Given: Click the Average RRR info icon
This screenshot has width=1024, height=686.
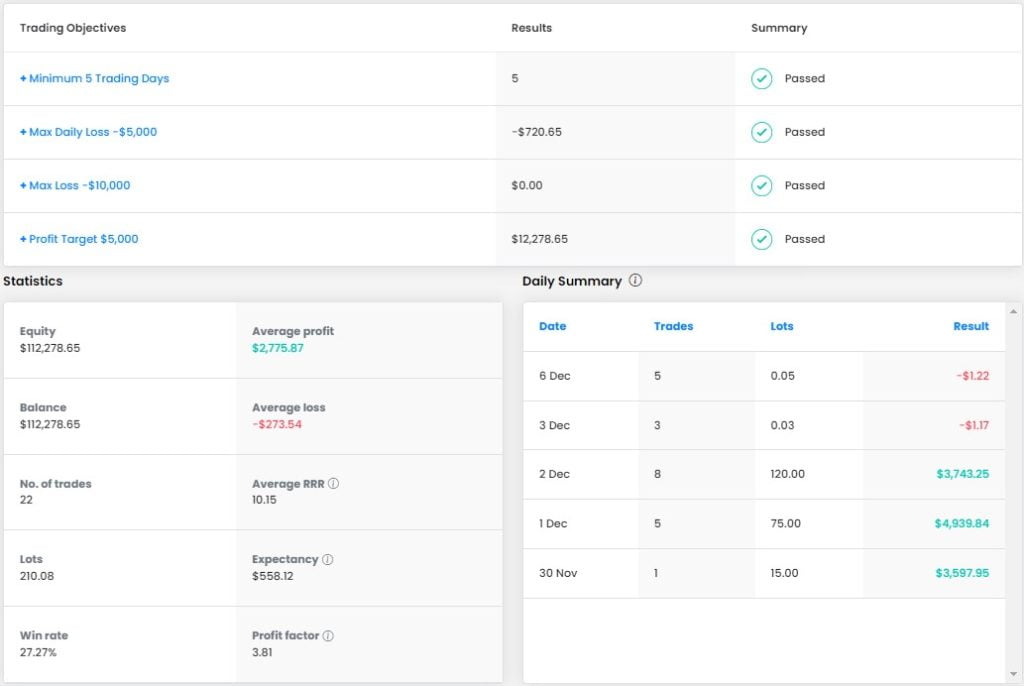Looking at the screenshot, I should (x=333, y=484).
